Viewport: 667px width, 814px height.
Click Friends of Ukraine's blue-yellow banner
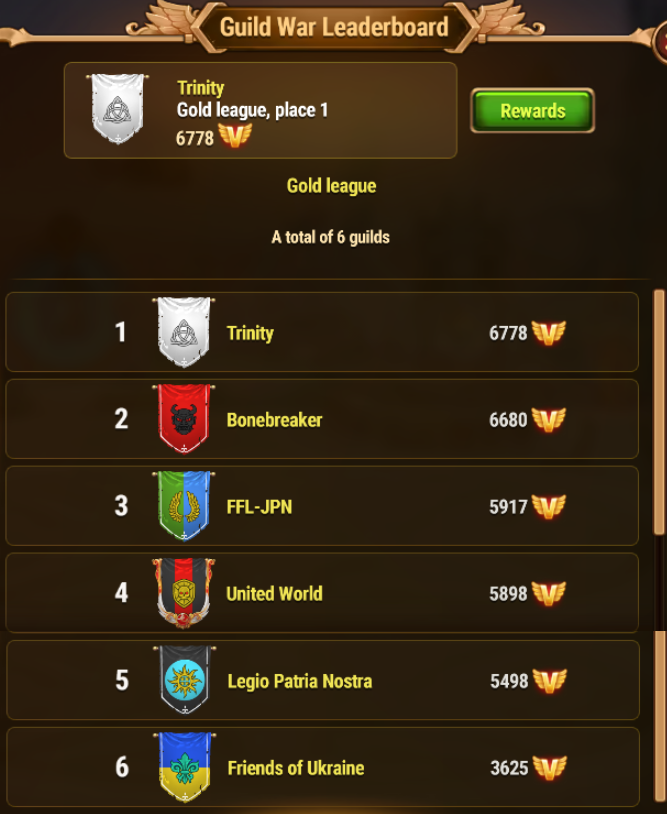tap(185, 767)
